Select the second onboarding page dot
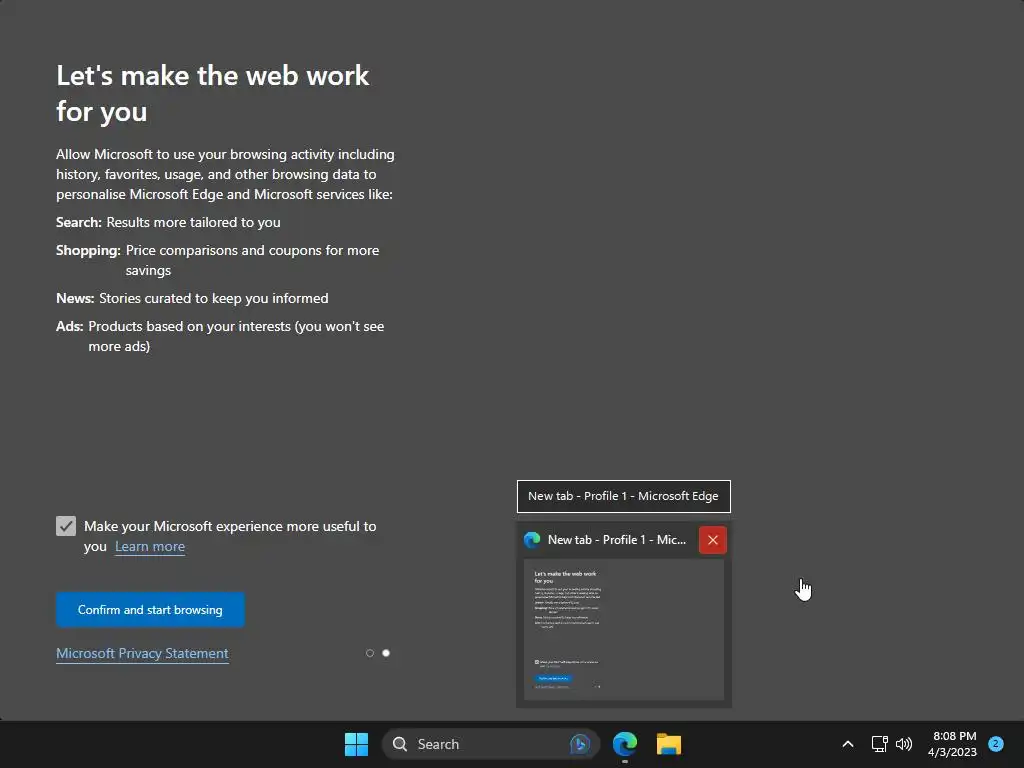This screenshot has width=1024, height=768. tap(386, 653)
